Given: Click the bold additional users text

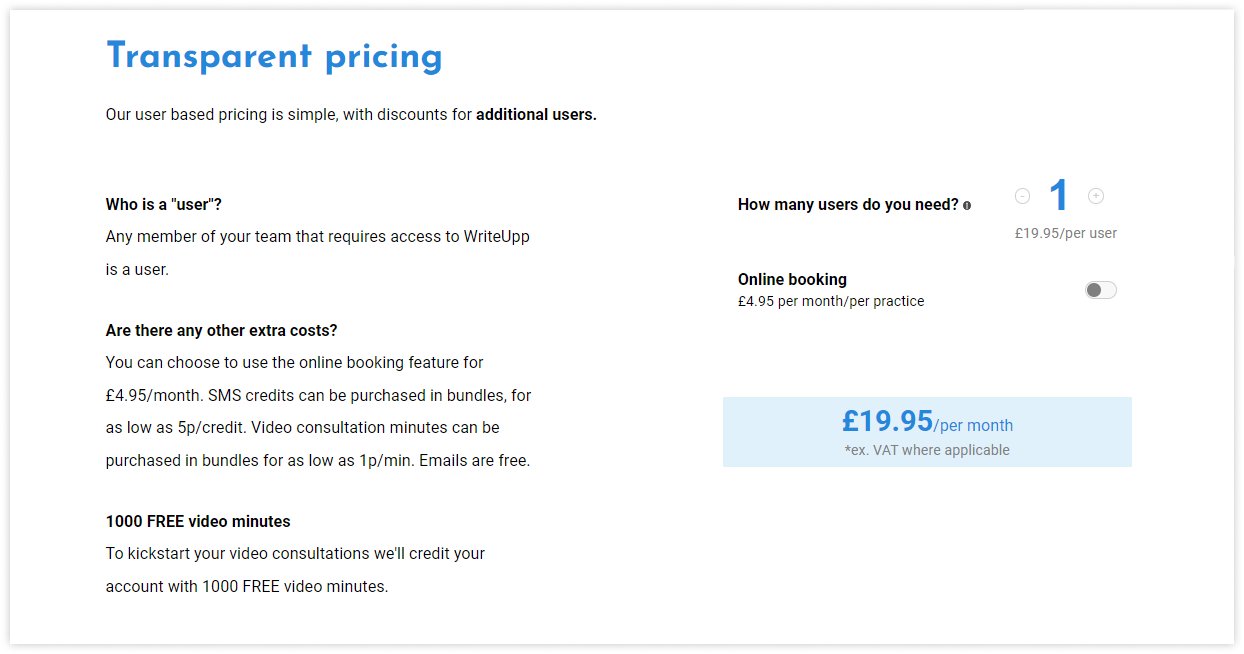Looking at the screenshot, I should (538, 114).
